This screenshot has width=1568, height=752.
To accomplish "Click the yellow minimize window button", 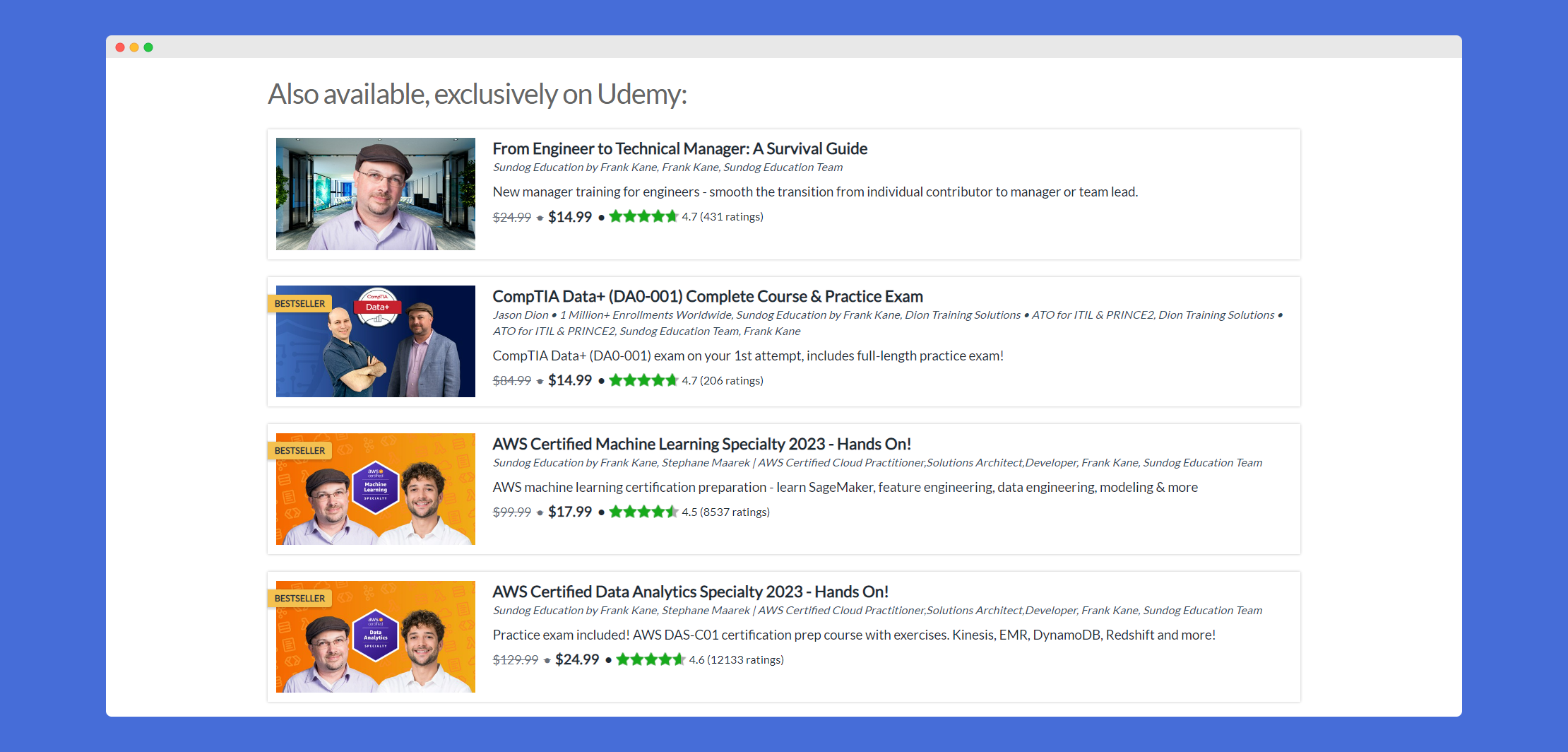I will click(x=134, y=47).
